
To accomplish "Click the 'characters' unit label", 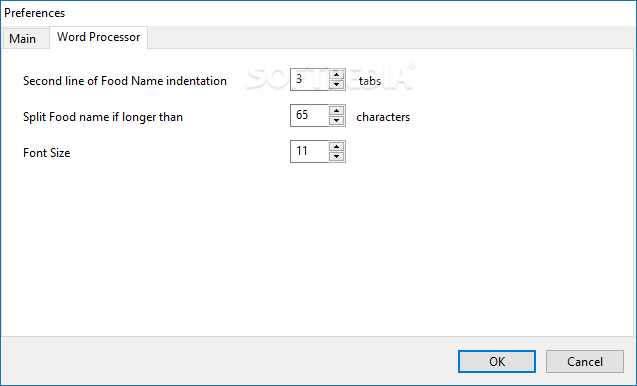I will [x=383, y=117].
